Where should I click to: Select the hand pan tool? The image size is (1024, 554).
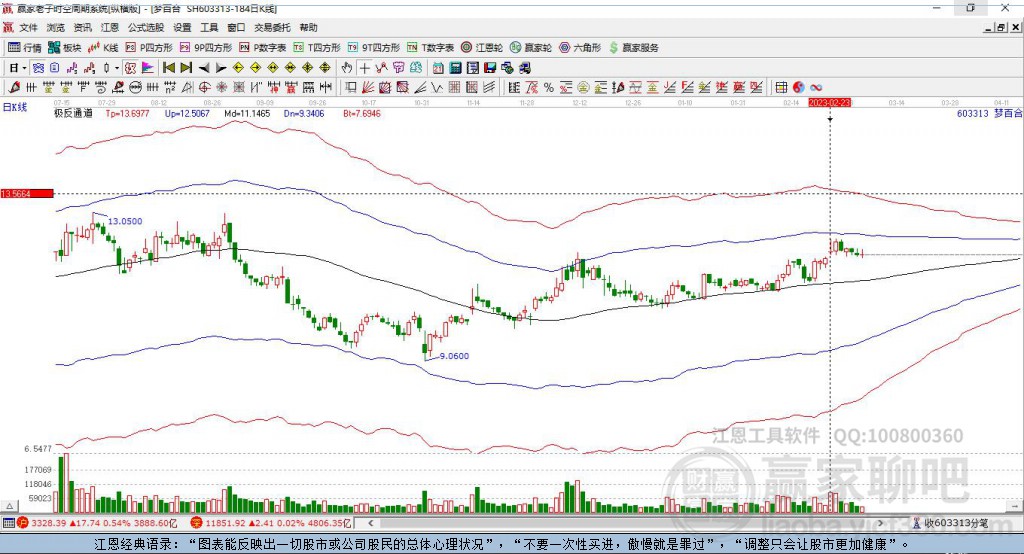347,68
